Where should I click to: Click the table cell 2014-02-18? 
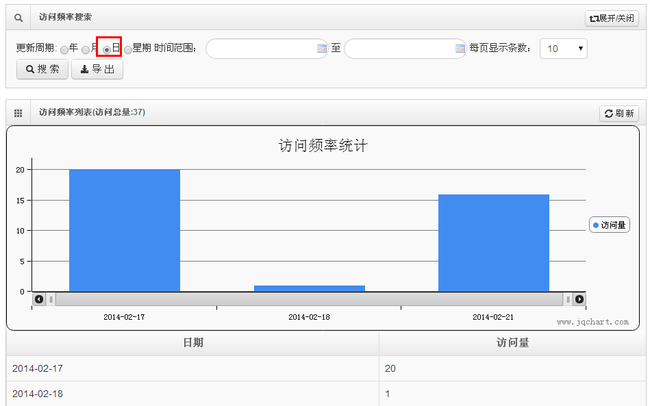pyautogui.click(x=193, y=394)
